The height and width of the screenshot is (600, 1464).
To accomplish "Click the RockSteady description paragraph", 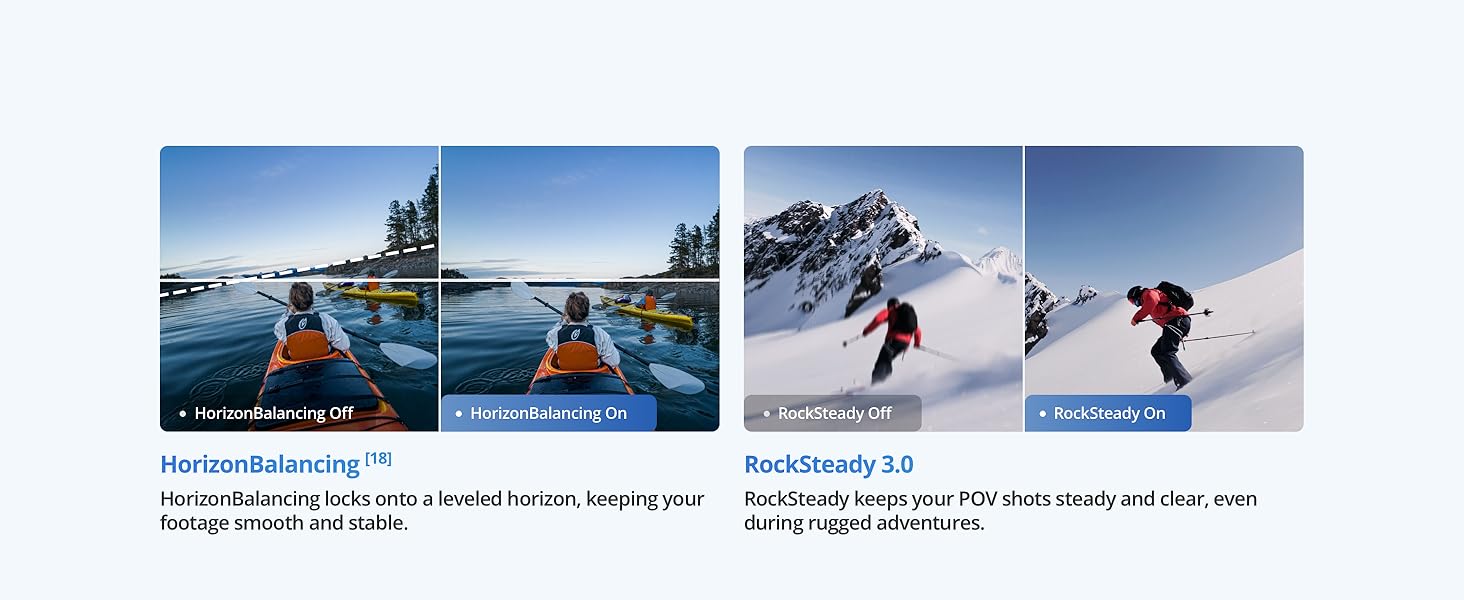I will [x=1000, y=510].
